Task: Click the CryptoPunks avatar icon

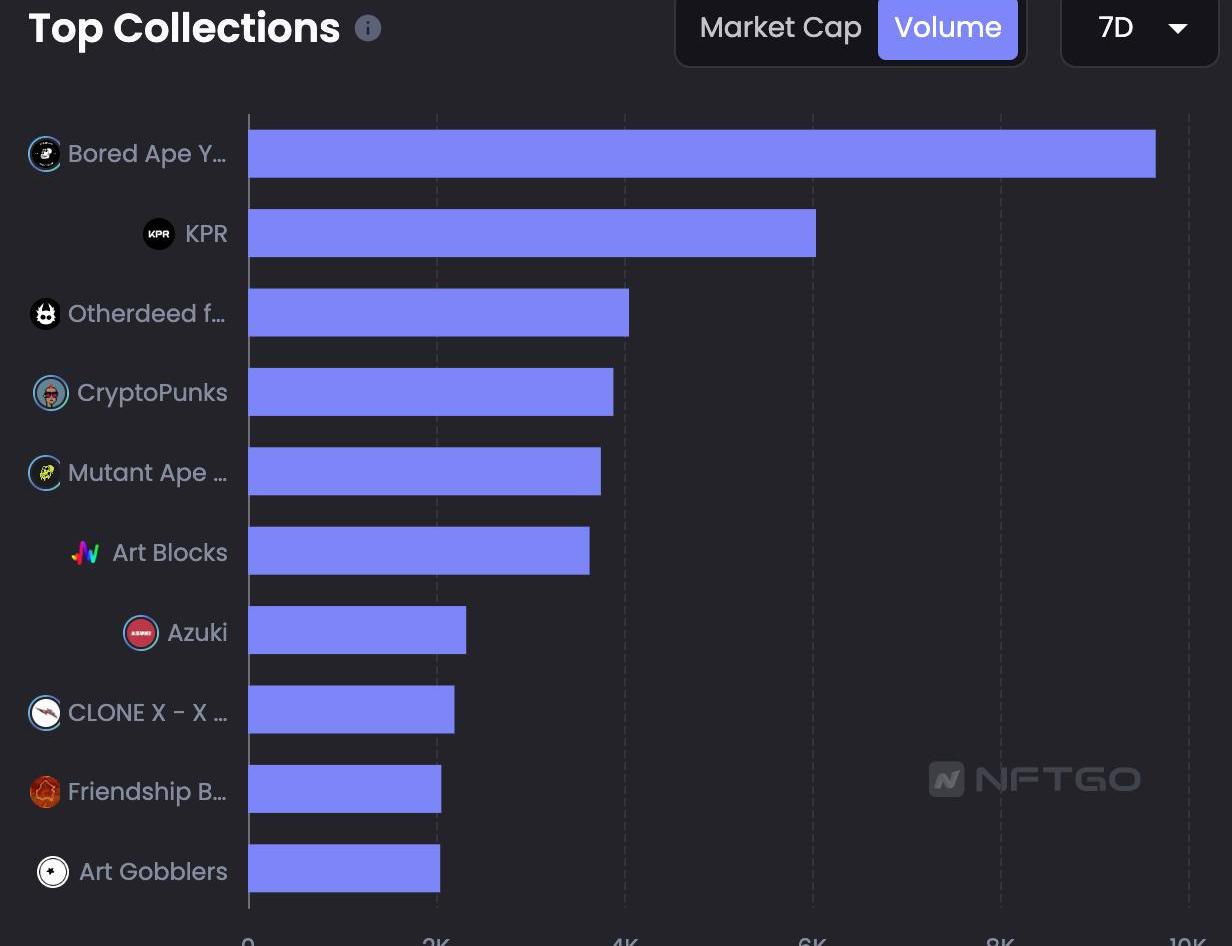Action: pos(51,393)
